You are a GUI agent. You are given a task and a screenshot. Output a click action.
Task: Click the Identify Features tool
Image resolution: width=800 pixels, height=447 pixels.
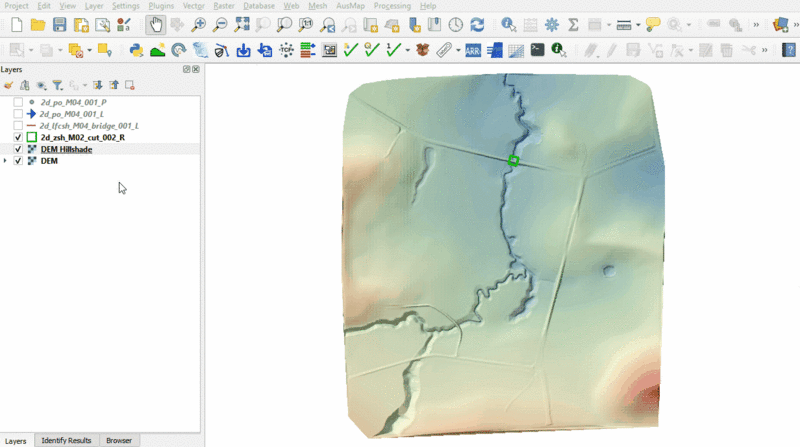[509, 24]
